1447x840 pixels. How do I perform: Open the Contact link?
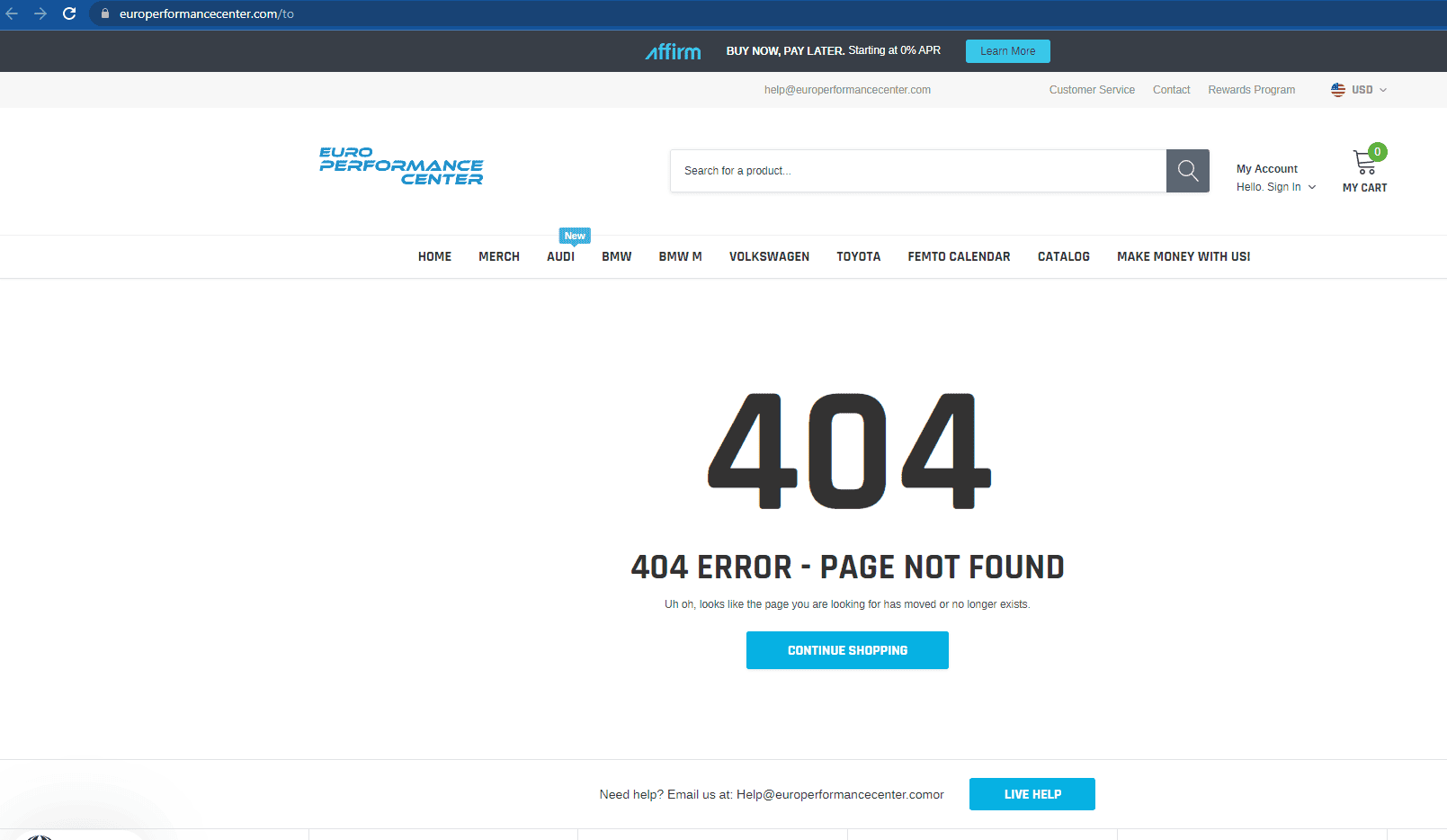coord(1171,90)
